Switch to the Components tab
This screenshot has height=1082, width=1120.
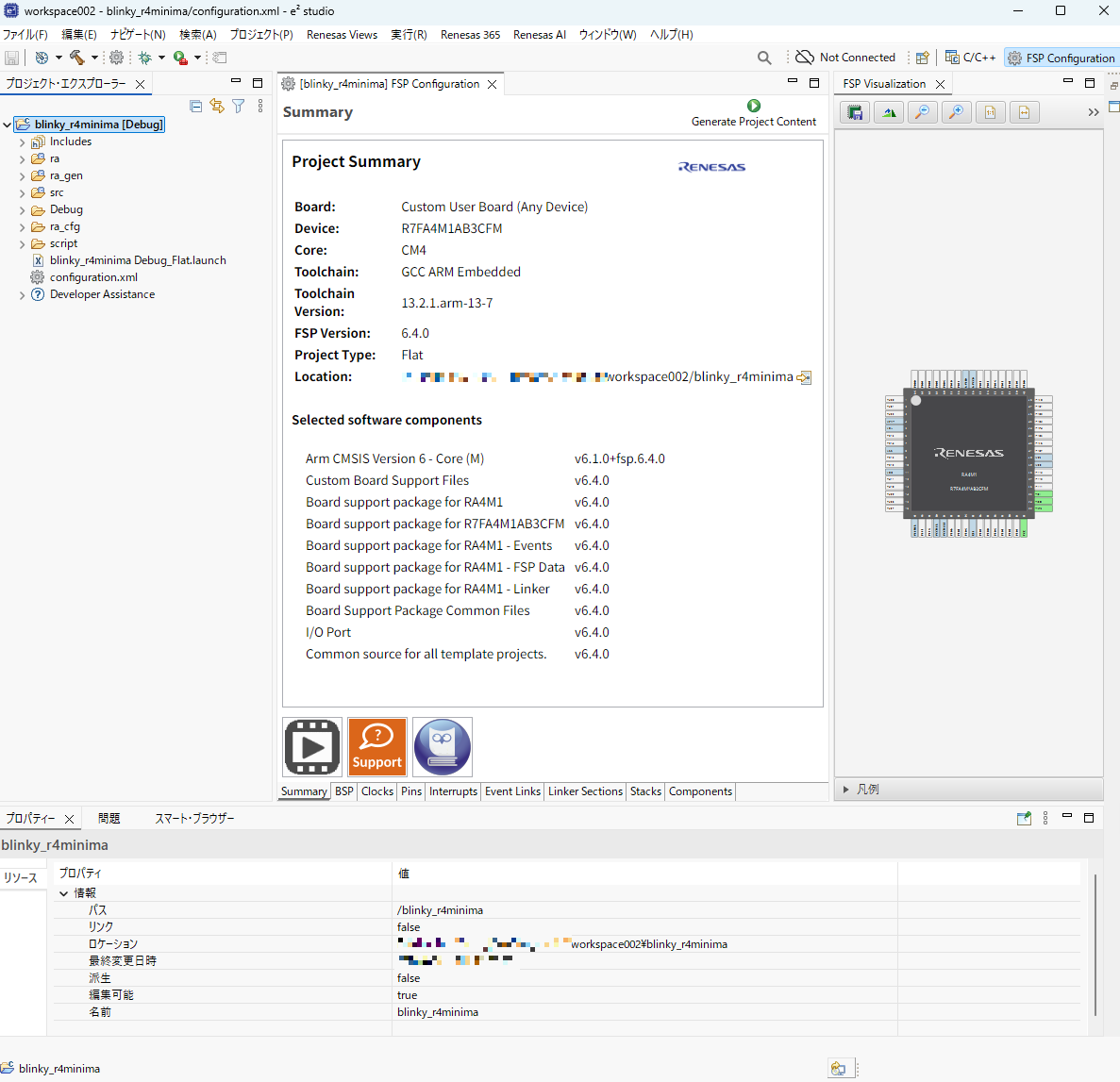[701, 791]
